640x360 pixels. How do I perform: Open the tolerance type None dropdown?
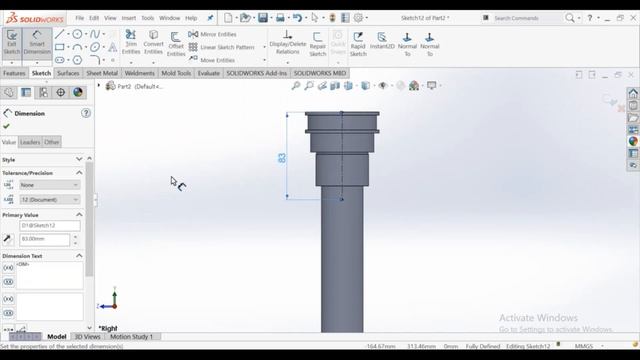49,185
